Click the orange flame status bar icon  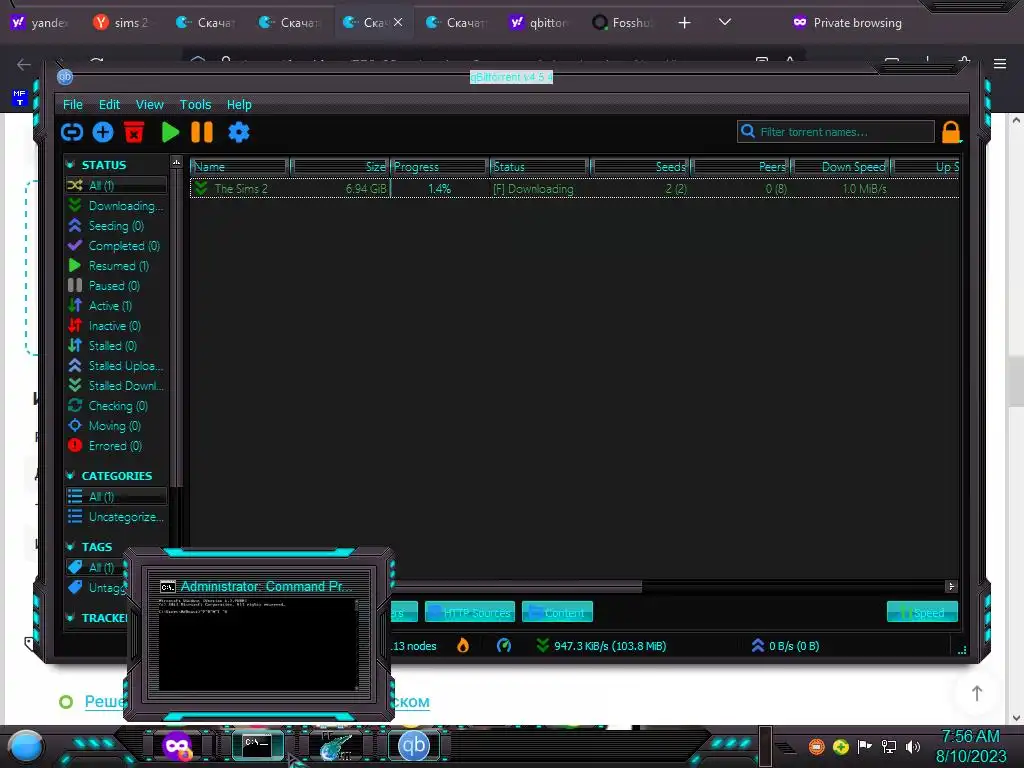click(x=463, y=646)
